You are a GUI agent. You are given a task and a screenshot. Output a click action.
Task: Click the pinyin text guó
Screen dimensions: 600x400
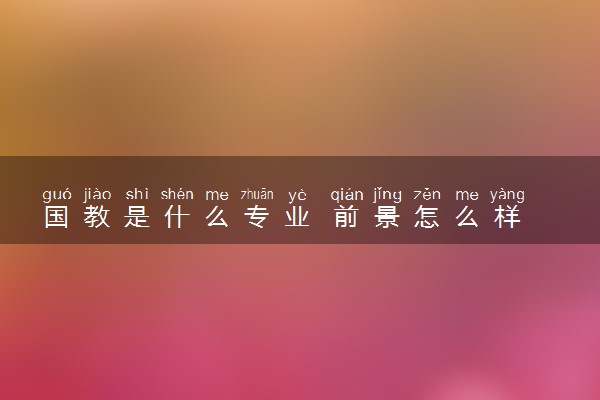[57, 194]
